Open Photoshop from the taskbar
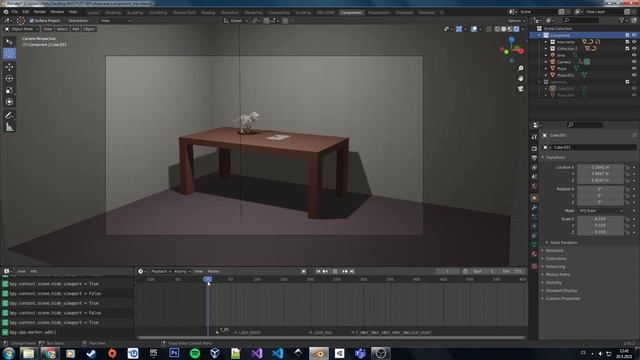Screen dimensions: 640x360 point(174,353)
